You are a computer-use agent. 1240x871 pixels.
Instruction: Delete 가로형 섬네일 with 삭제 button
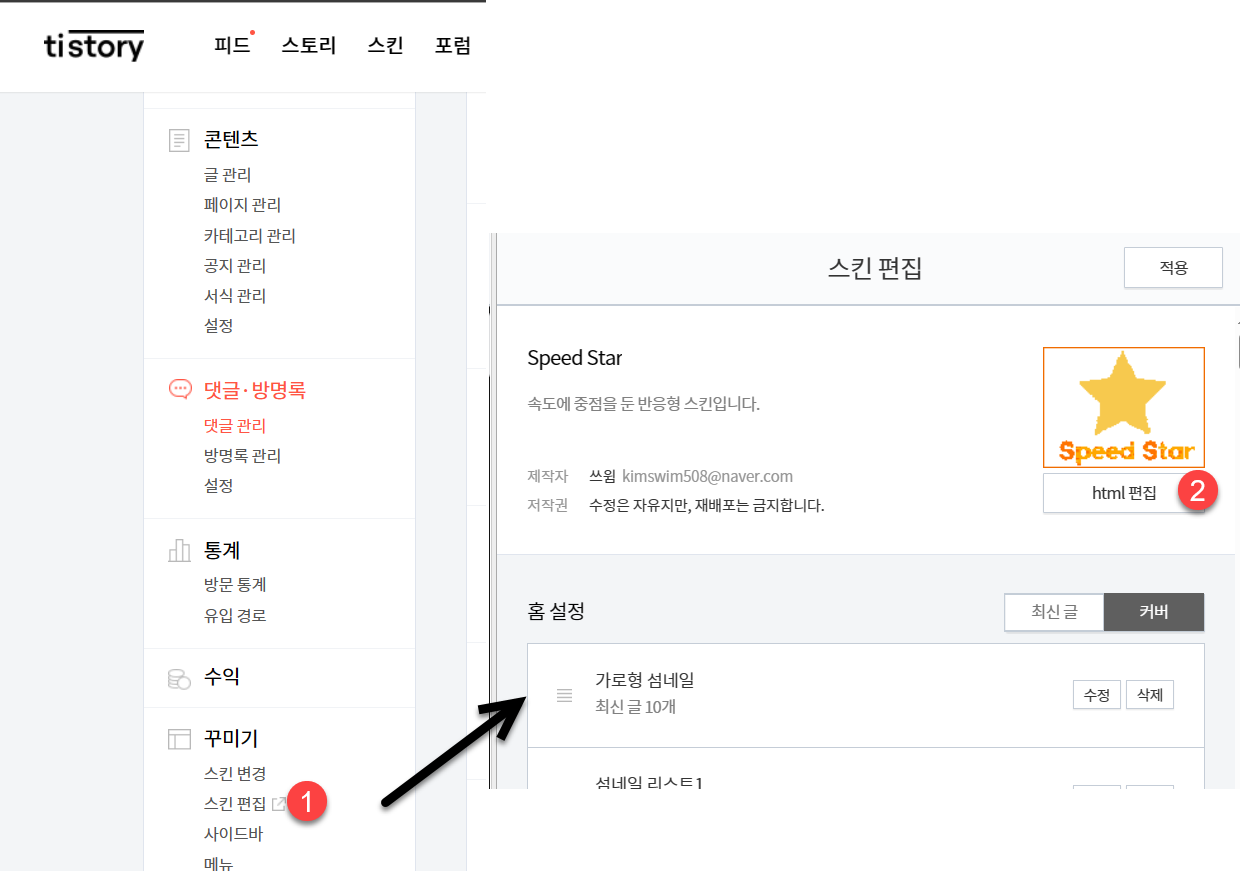click(1149, 694)
